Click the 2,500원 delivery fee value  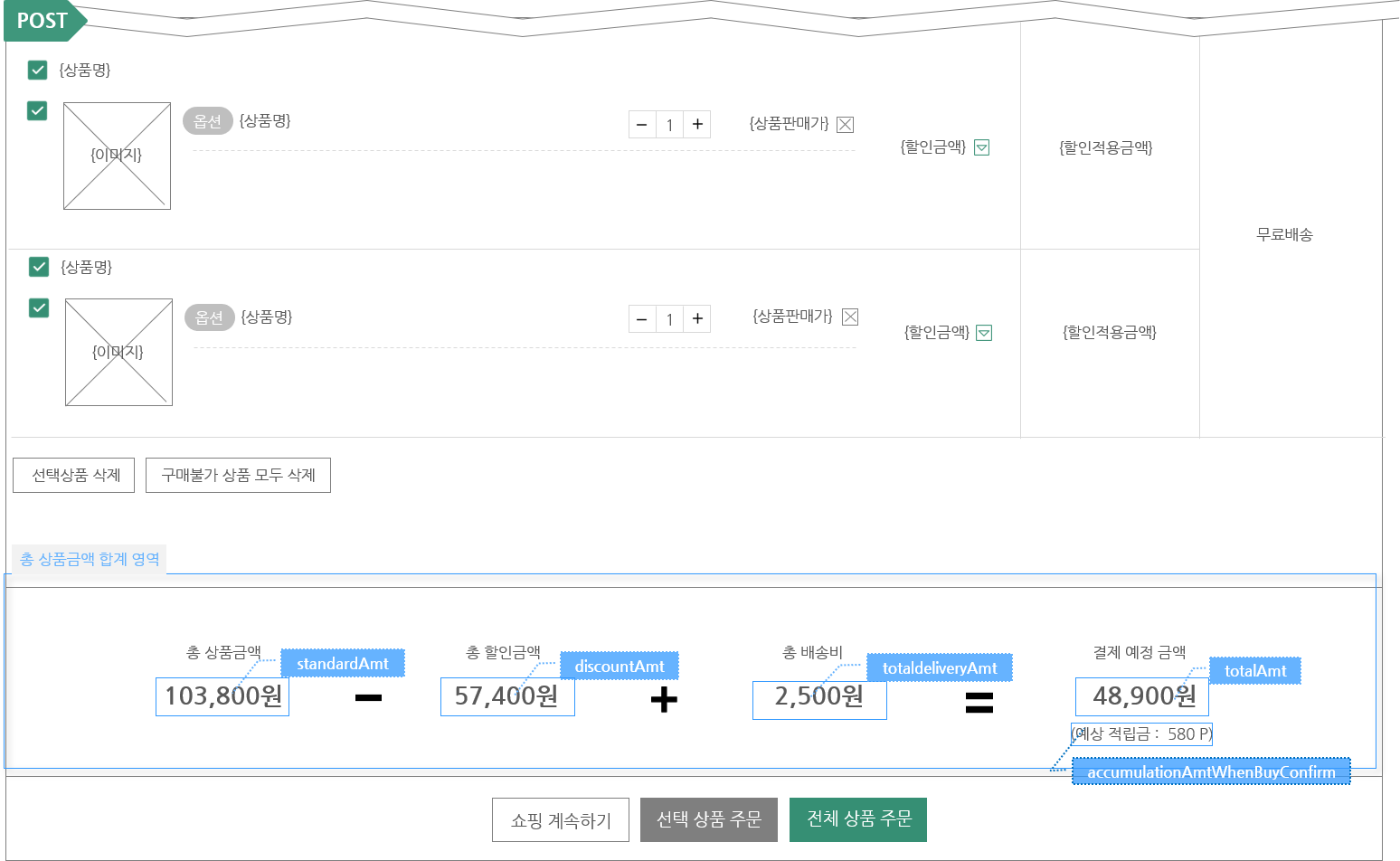pos(819,700)
